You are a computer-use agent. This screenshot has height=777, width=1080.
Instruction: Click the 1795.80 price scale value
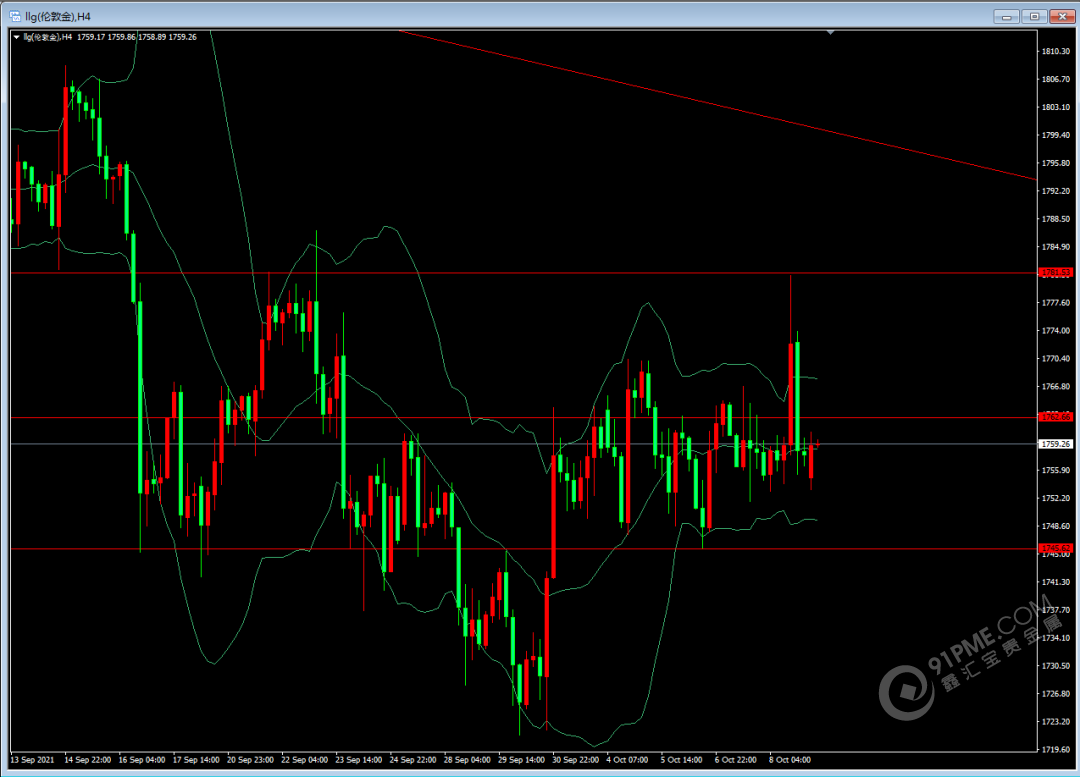tap(1056, 163)
